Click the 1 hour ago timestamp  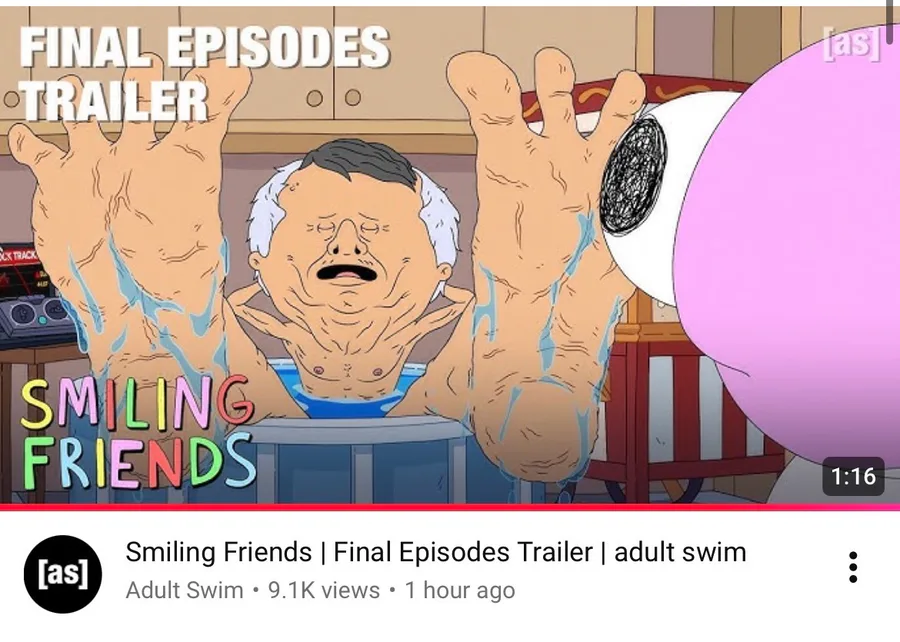[x=460, y=590]
